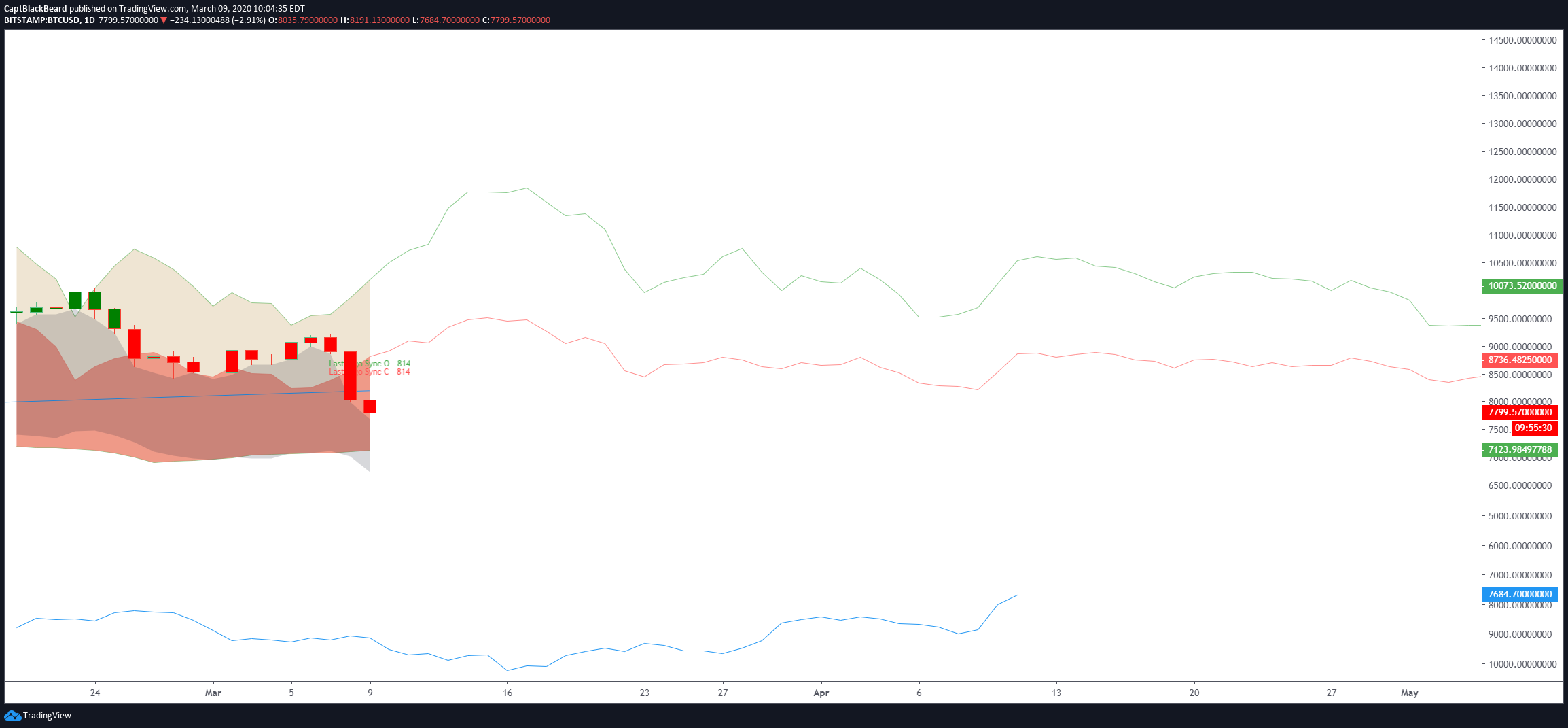Click the 5000 label in lower pane axis
The height and width of the screenshot is (728, 1568).
1520,516
